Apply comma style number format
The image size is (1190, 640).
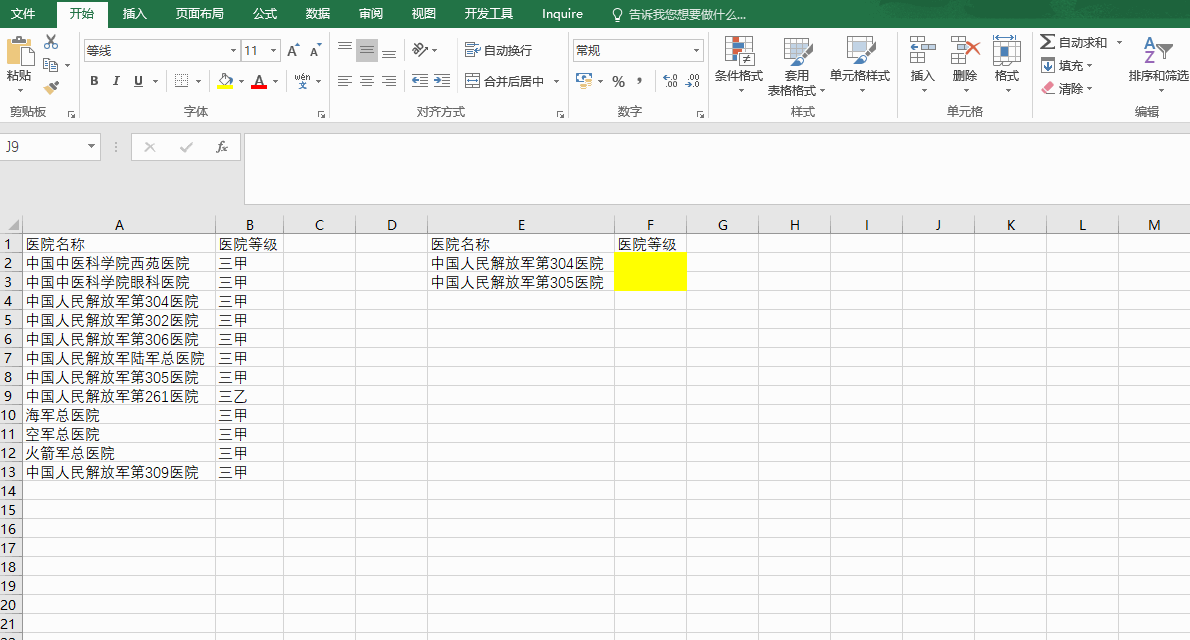(x=640, y=80)
